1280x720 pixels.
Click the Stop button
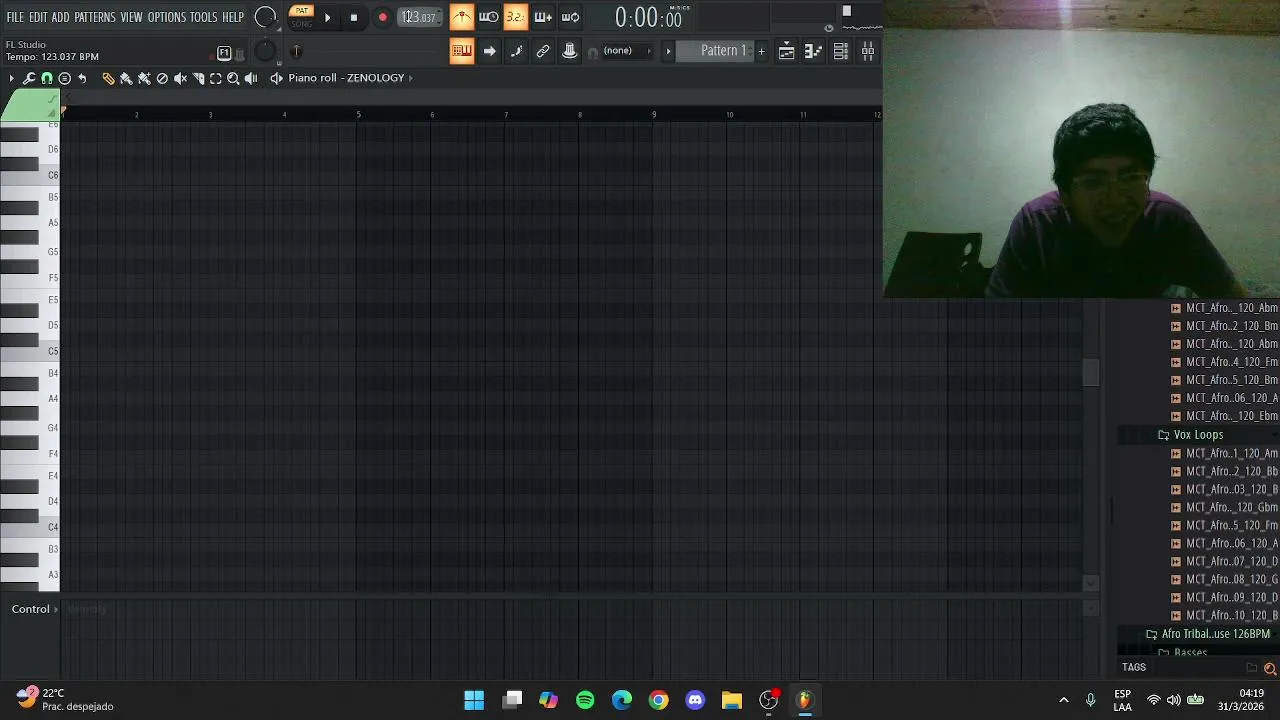point(353,17)
